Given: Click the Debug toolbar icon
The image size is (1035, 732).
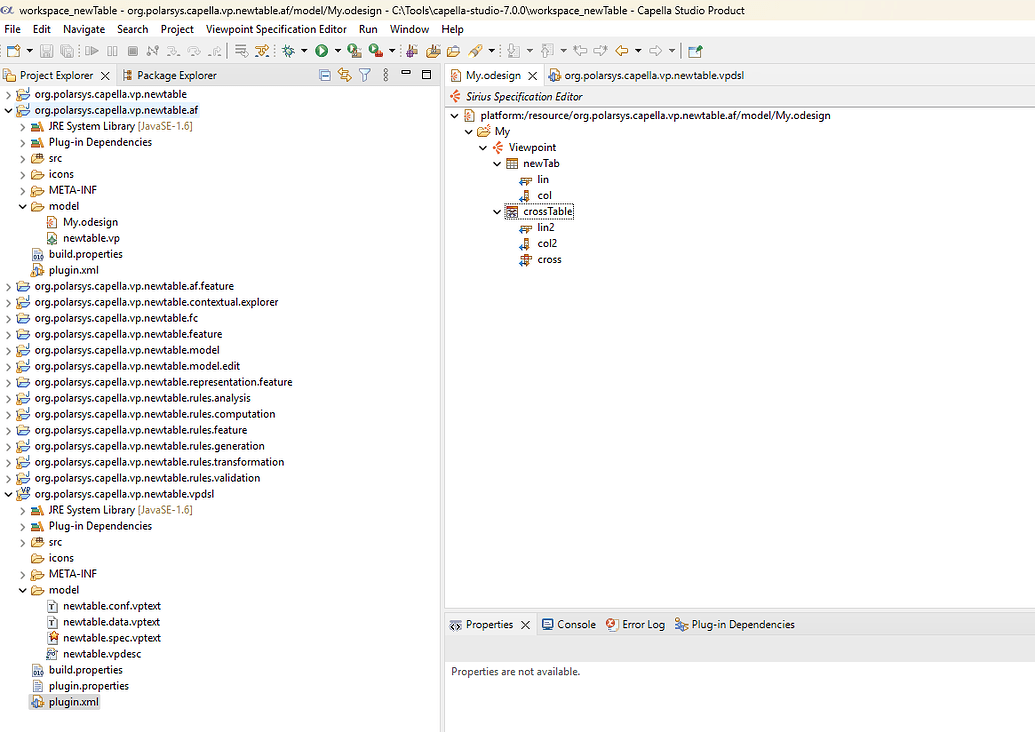Looking at the screenshot, I should tap(287, 50).
